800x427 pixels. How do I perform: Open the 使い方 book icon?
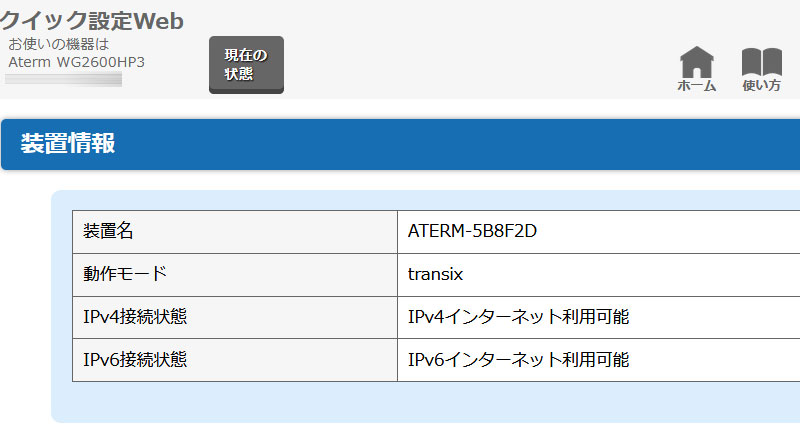761,62
